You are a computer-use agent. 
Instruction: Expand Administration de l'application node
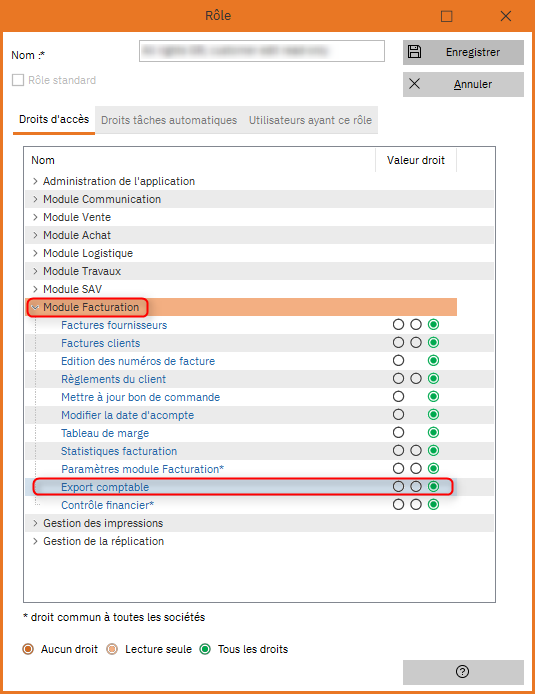click(x=35, y=181)
